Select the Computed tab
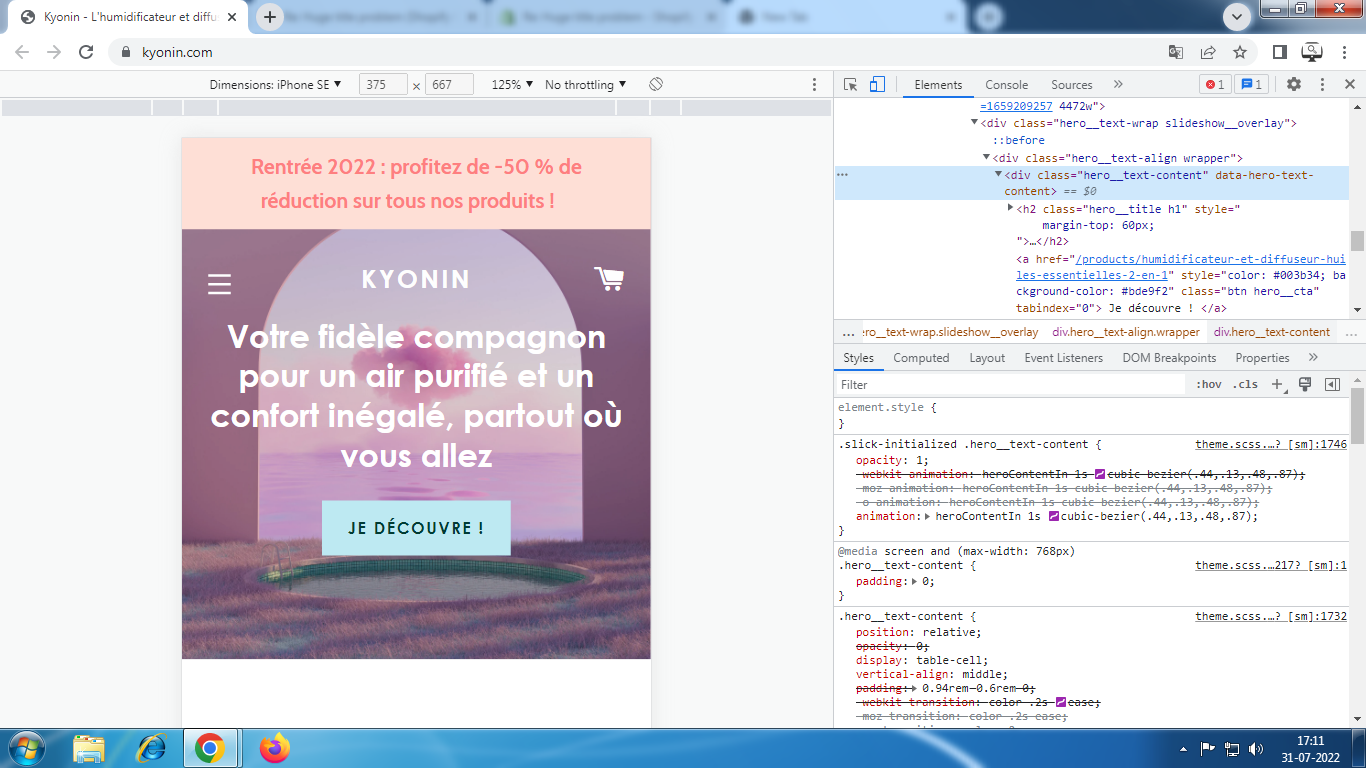The width and height of the screenshot is (1366, 768). [x=921, y=358]
